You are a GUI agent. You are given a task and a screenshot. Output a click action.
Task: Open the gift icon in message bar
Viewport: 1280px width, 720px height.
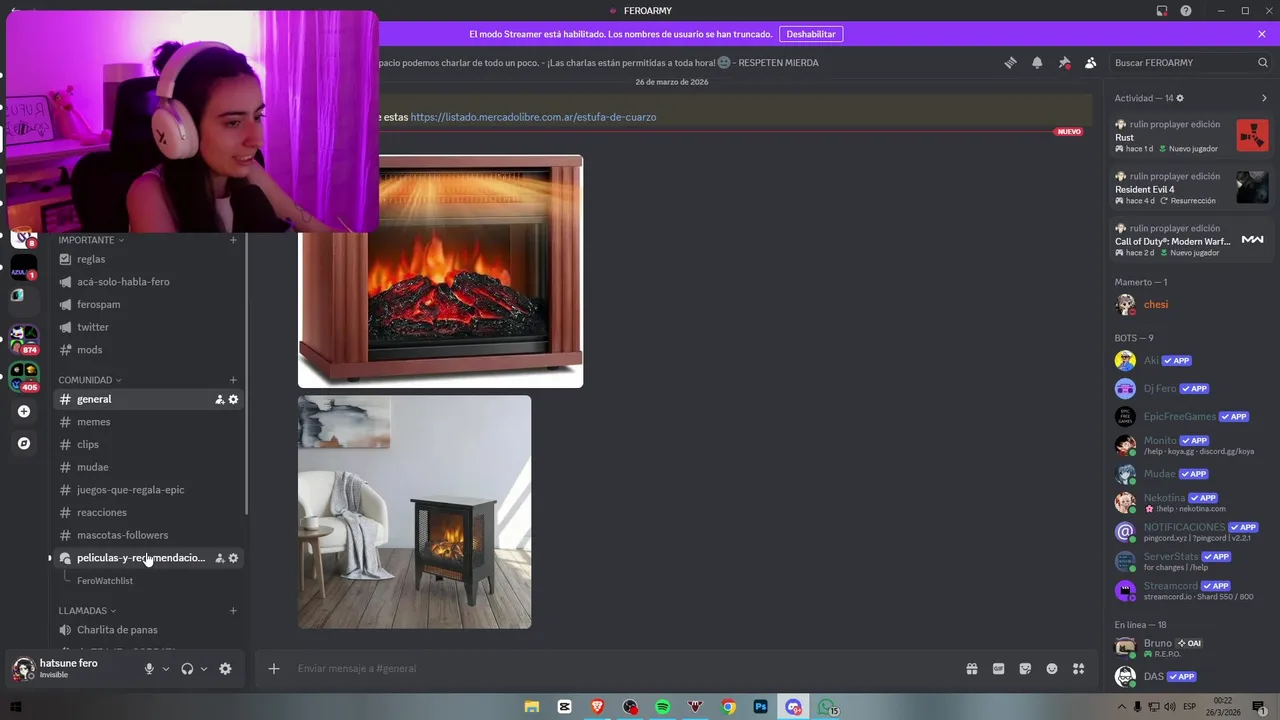pos(971,668)
